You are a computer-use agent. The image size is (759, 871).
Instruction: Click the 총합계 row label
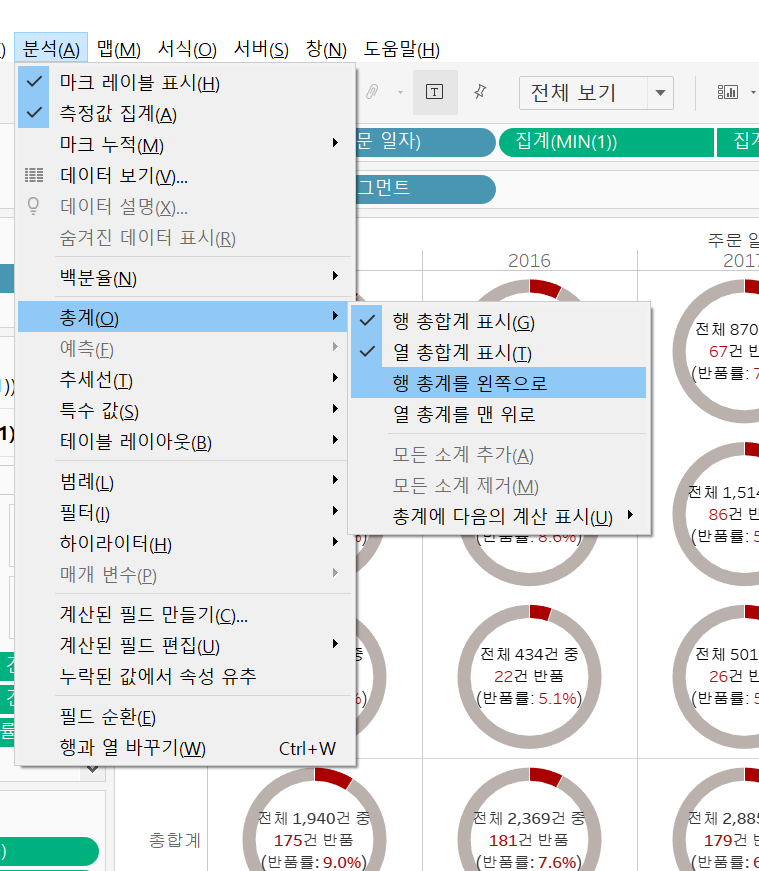[x=174, y=840]
